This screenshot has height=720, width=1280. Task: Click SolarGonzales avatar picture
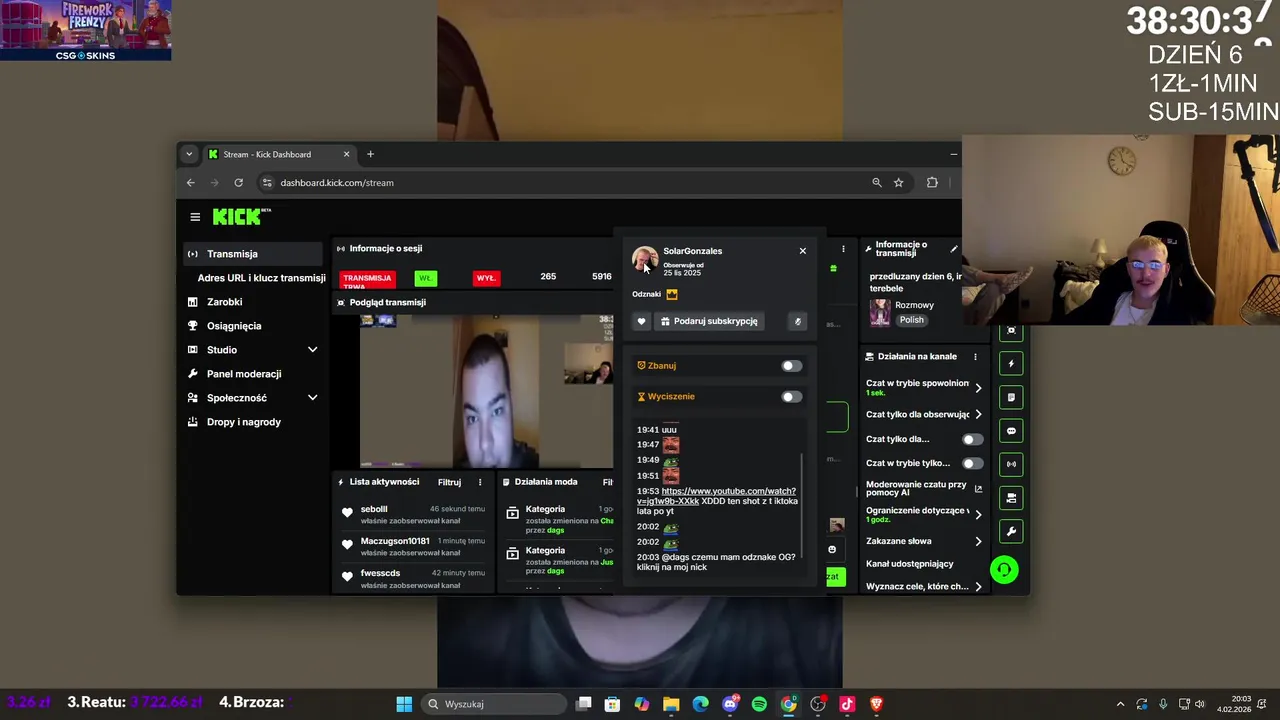coord(644,259)
